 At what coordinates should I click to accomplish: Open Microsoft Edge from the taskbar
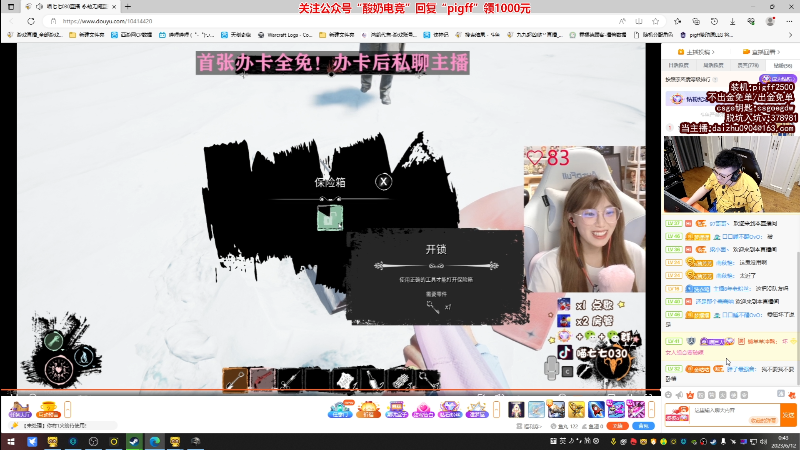[x=155, y=441]
